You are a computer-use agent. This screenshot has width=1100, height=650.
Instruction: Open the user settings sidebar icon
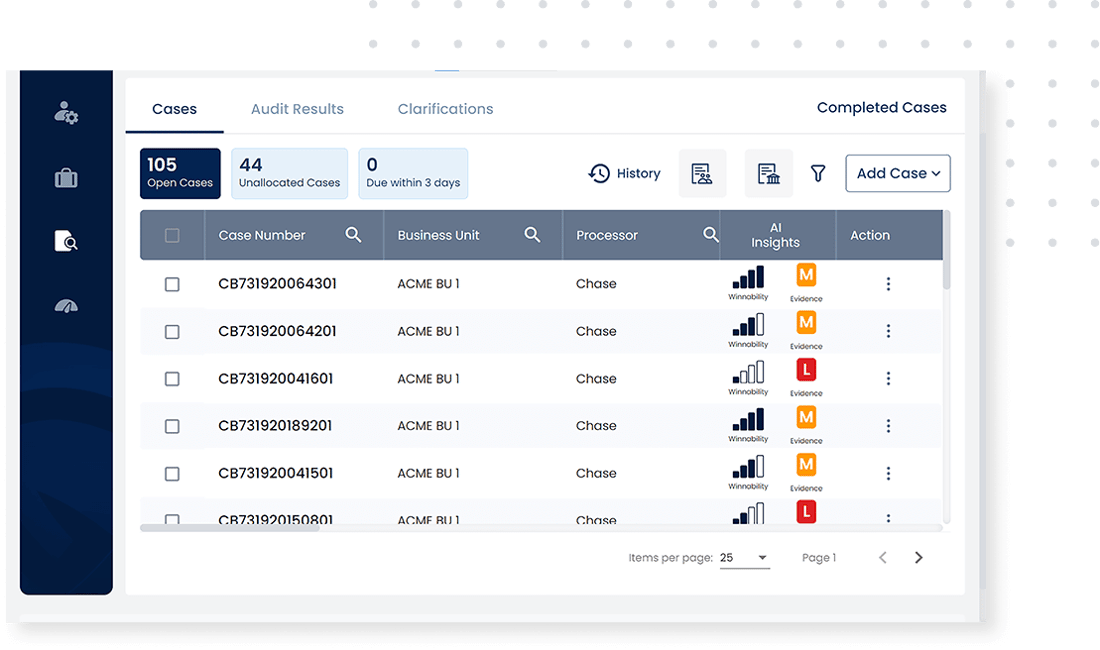66,113
